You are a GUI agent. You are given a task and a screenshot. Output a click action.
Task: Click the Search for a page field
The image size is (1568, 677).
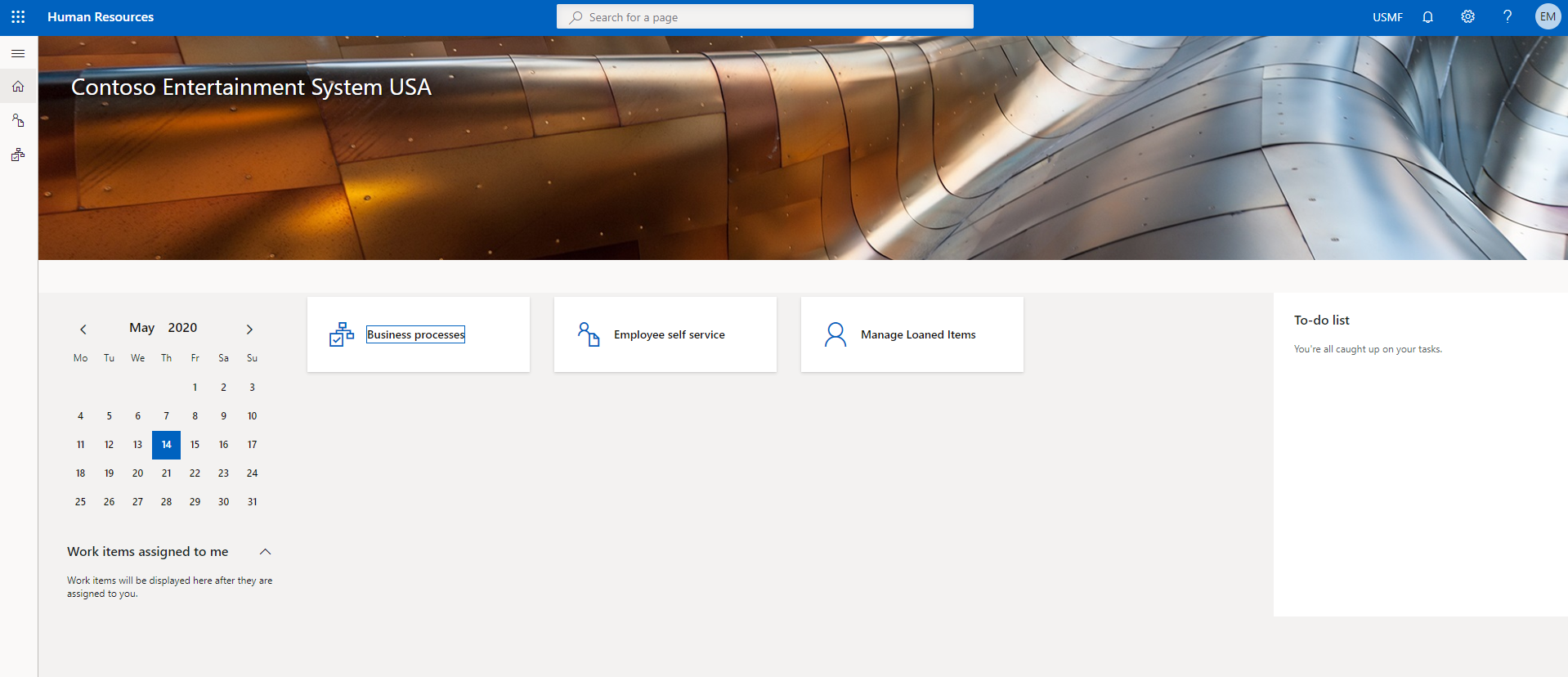764,17
